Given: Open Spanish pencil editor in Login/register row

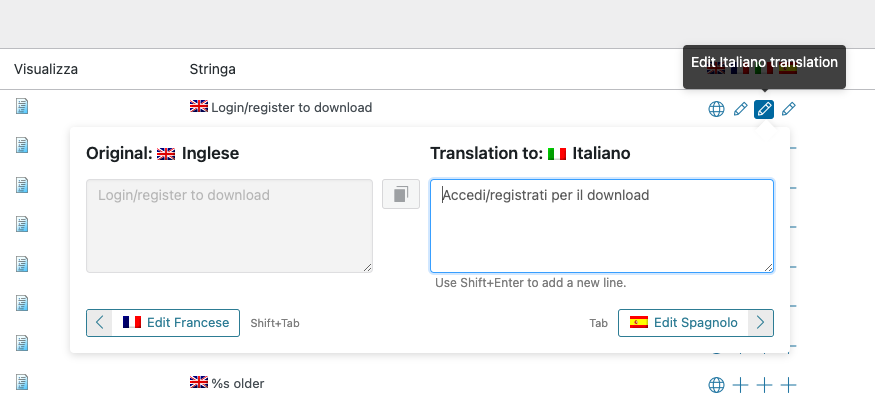Looking at the screenshot, I should [x=789, y=109].
